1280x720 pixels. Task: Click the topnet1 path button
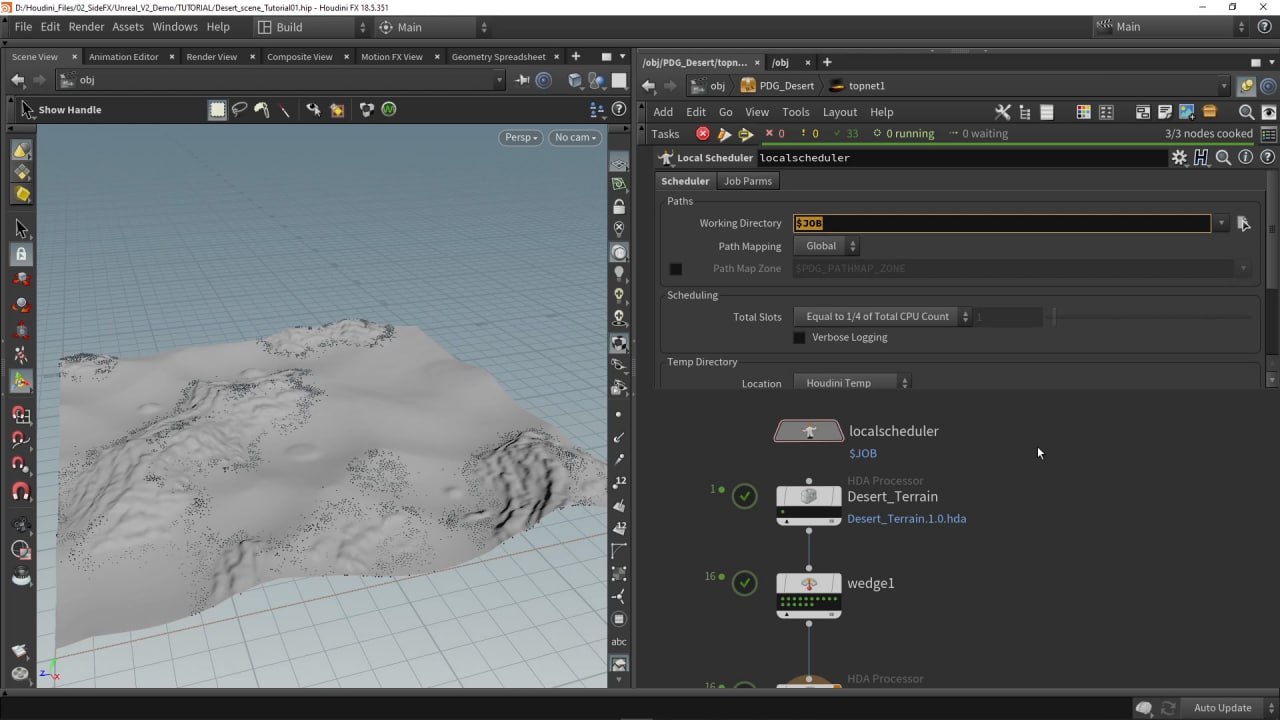(x=857, y=86)
